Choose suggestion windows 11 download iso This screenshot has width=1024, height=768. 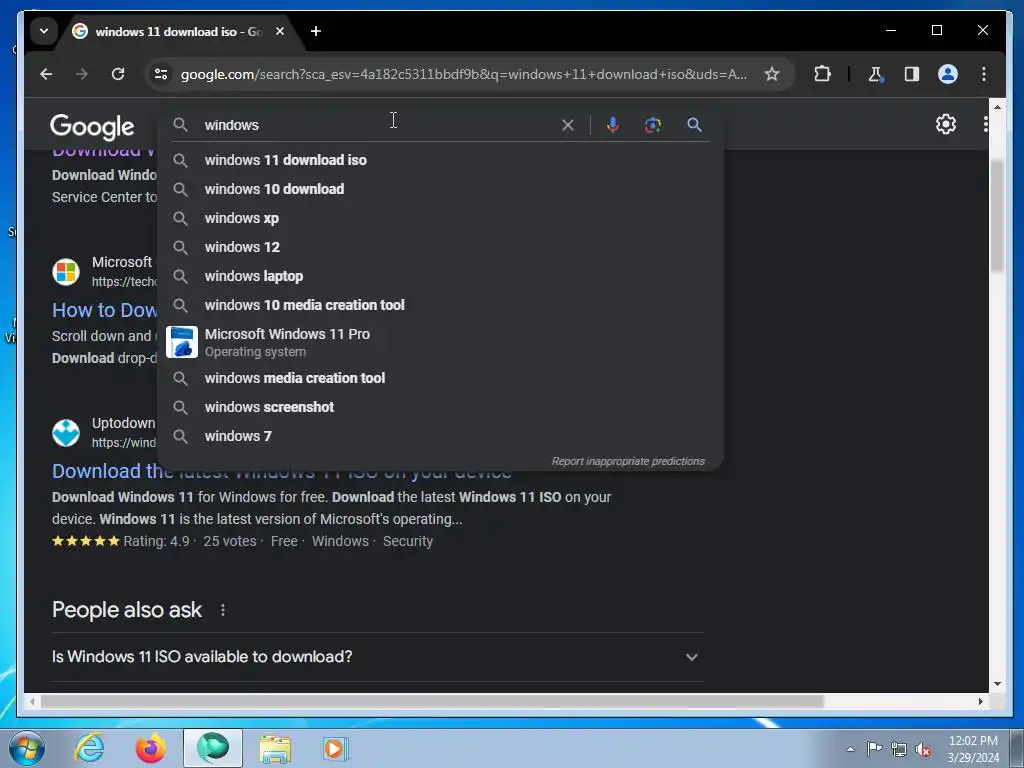point(440,160)
